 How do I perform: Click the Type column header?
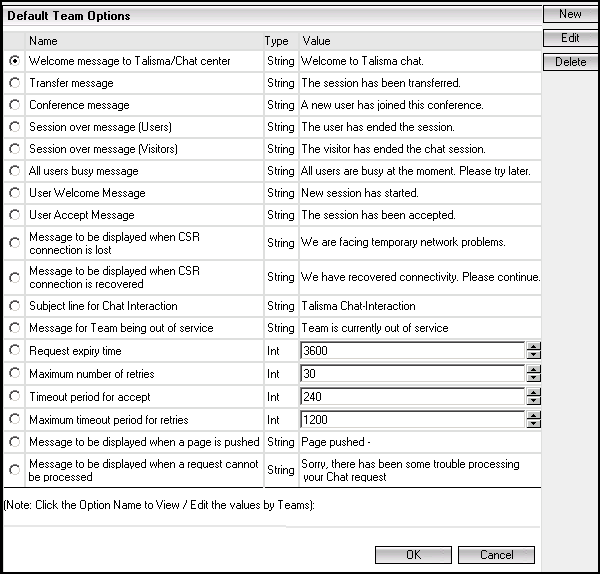276,41
